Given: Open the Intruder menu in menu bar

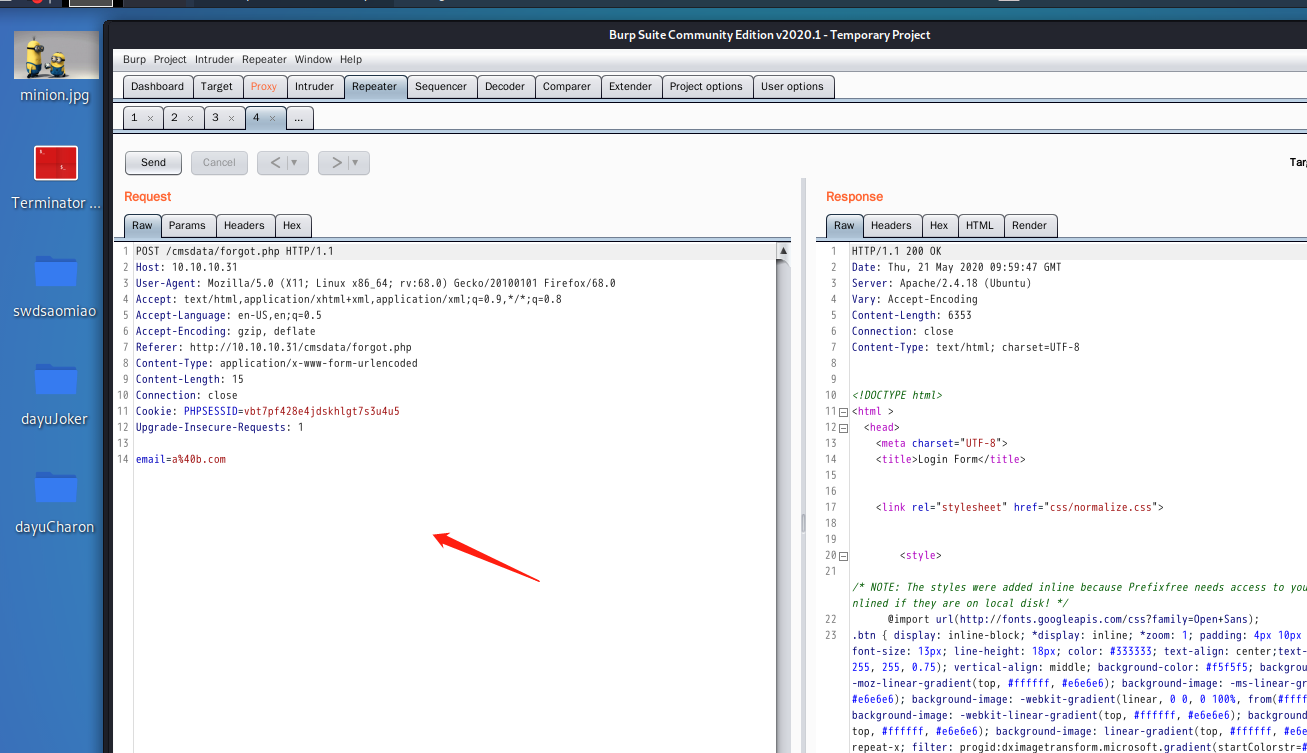Looking at the screenshot, I should click(x=214, y=59).
